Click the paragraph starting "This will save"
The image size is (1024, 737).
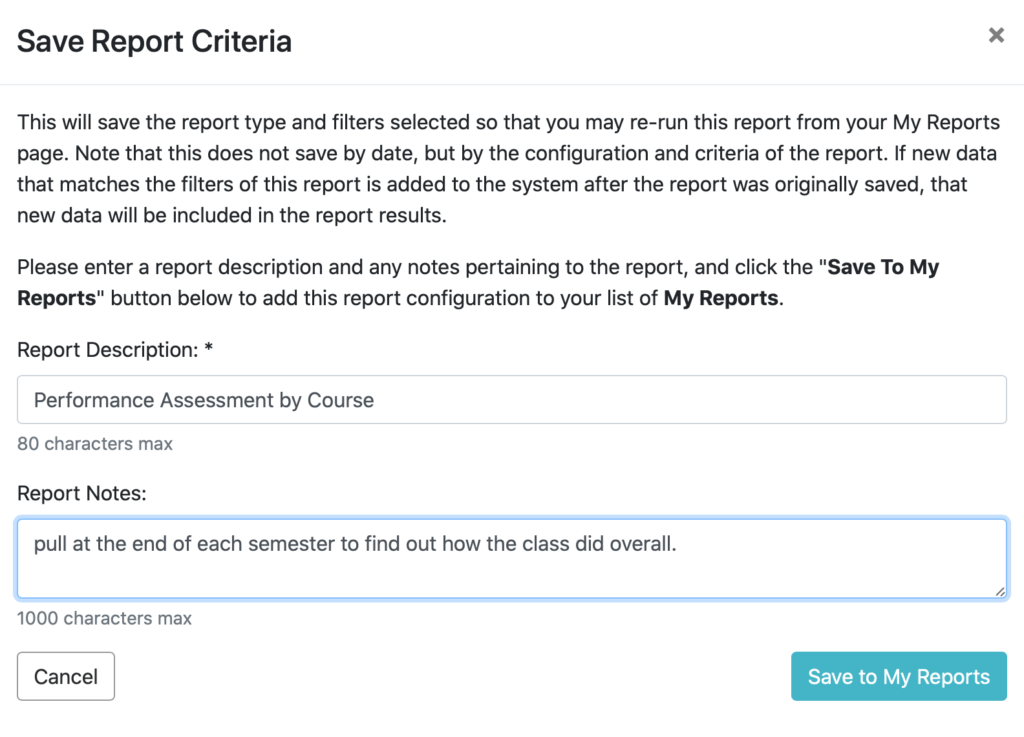pyautogui.click(x=508, y=168)
